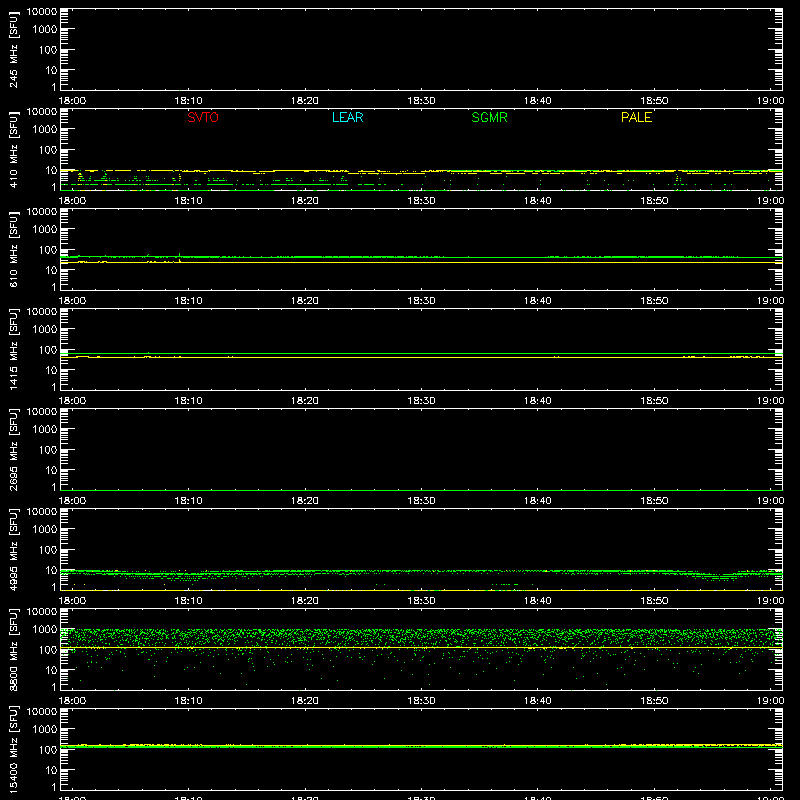This screenshot has height=800, width=800.
Task: Click the yellow PALE station label
Action: [636, 117]
